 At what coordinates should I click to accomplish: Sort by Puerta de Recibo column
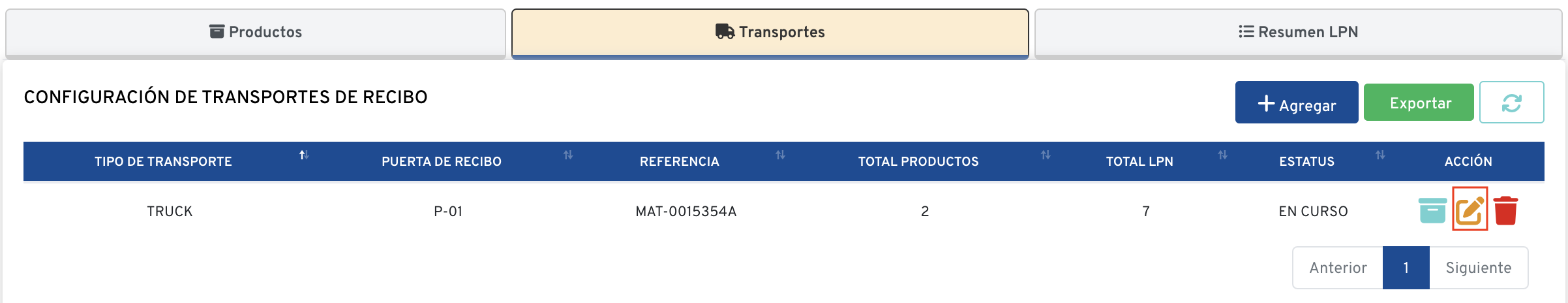tap(568, 155)
